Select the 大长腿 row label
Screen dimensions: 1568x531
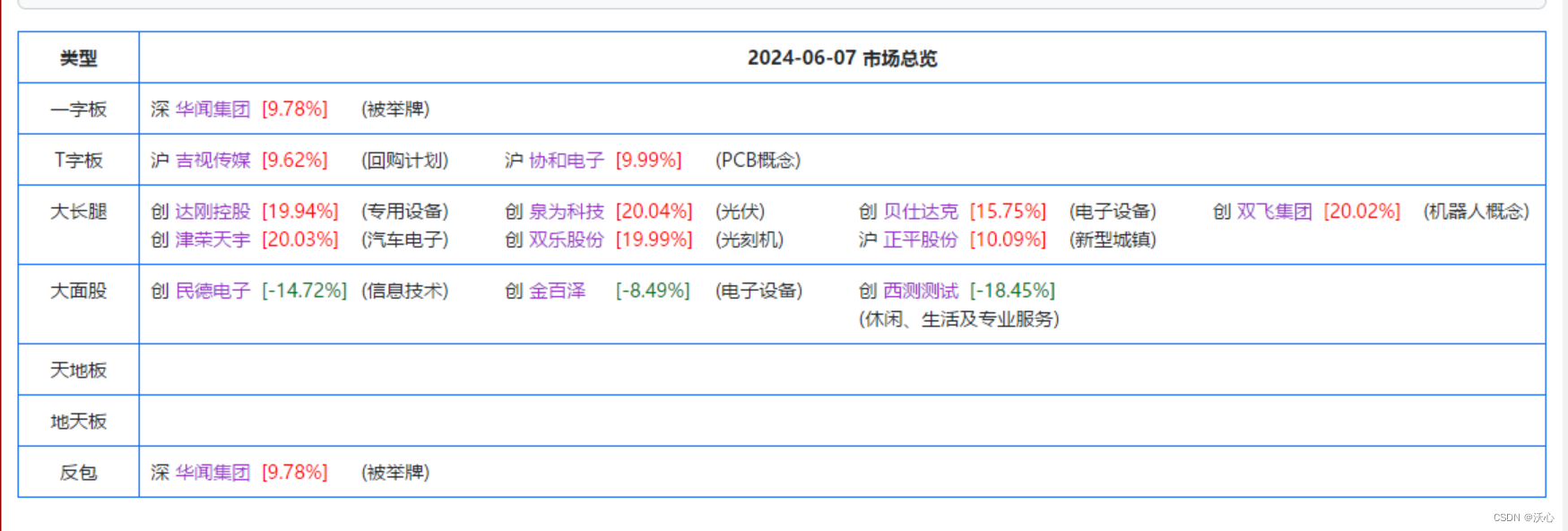tap(79, 212)
